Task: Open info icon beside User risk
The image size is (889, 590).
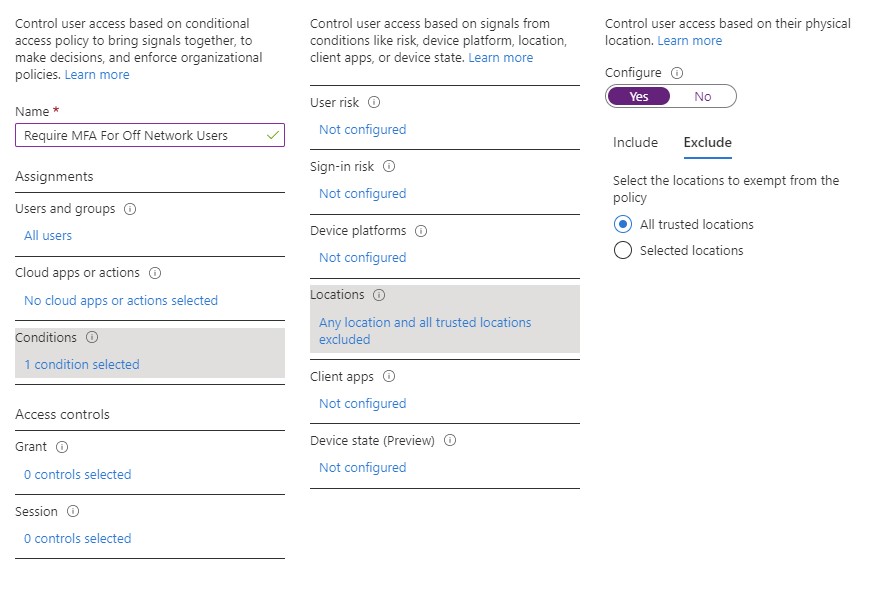Action: point(374,103)
